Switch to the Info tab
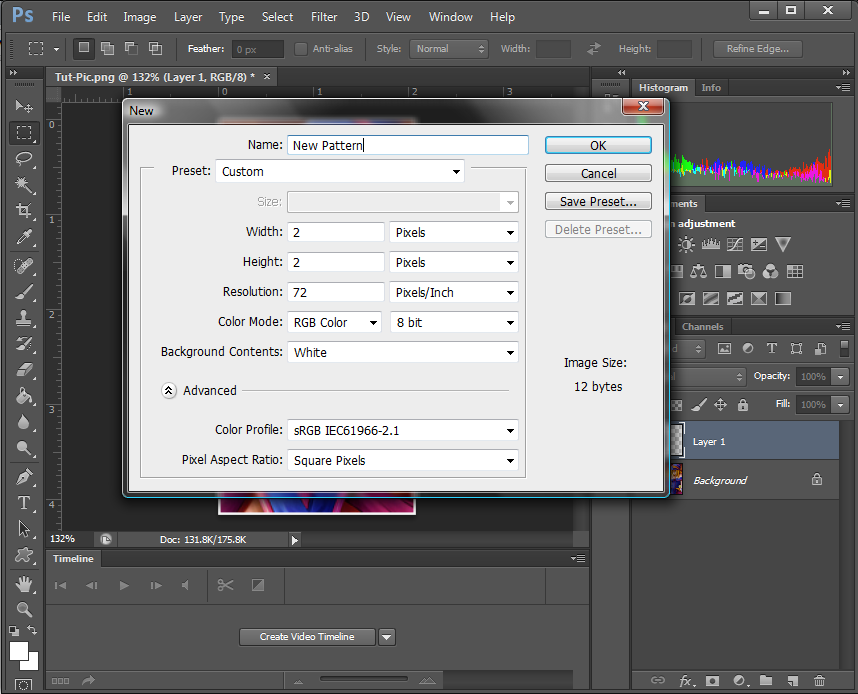The height and width of the screenshot is (694, 858). 711,88
